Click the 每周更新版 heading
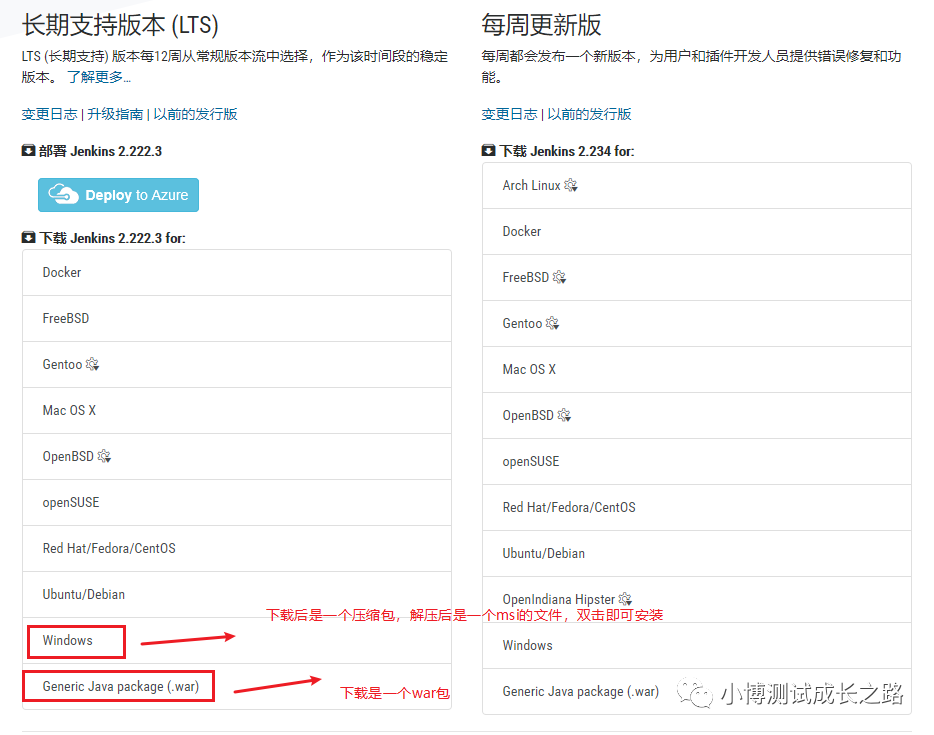The width and height of the screenshot is (934, 735). tap(541, 25)
